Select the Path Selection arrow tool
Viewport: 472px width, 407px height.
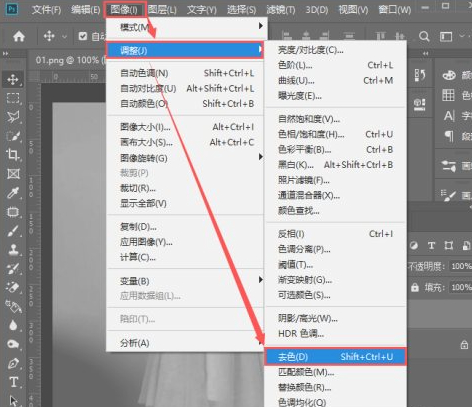(x=14, y=401)
